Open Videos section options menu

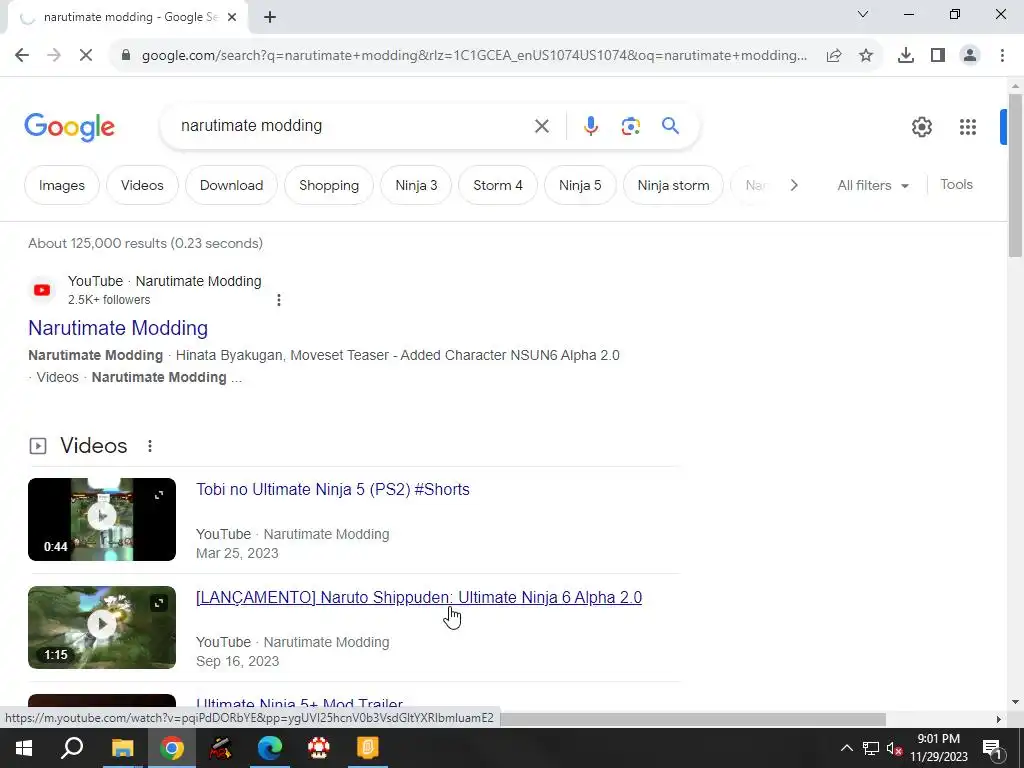point(150,445)
